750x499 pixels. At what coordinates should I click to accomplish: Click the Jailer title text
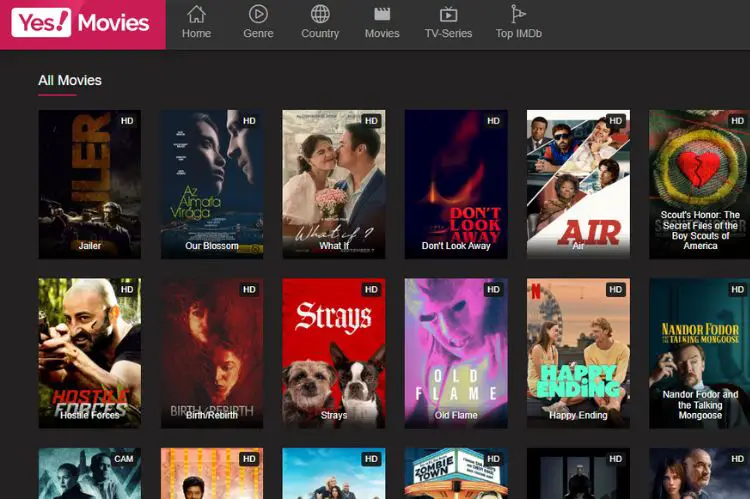coord(89,246)
